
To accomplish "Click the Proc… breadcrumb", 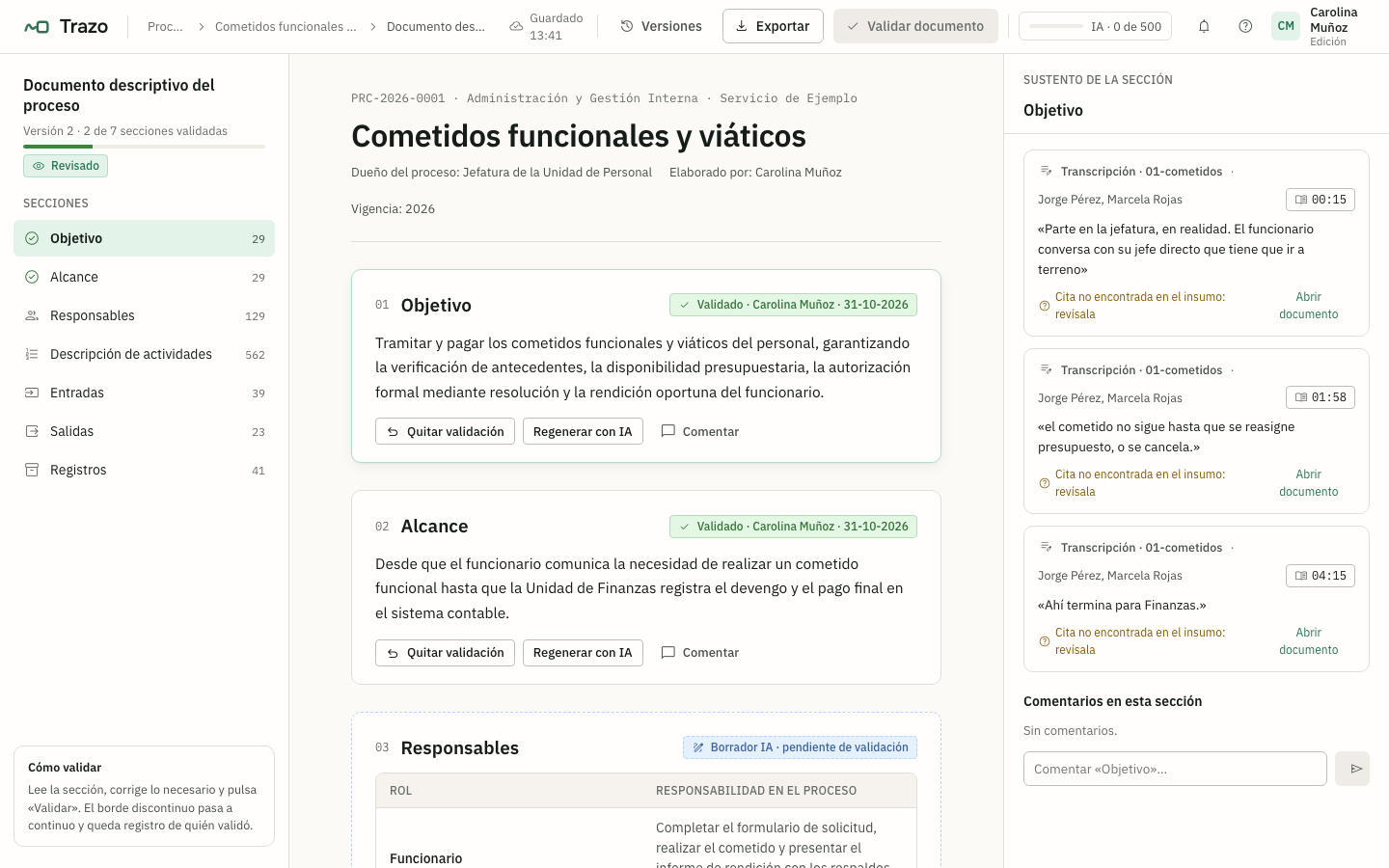I will coord(165,26).
